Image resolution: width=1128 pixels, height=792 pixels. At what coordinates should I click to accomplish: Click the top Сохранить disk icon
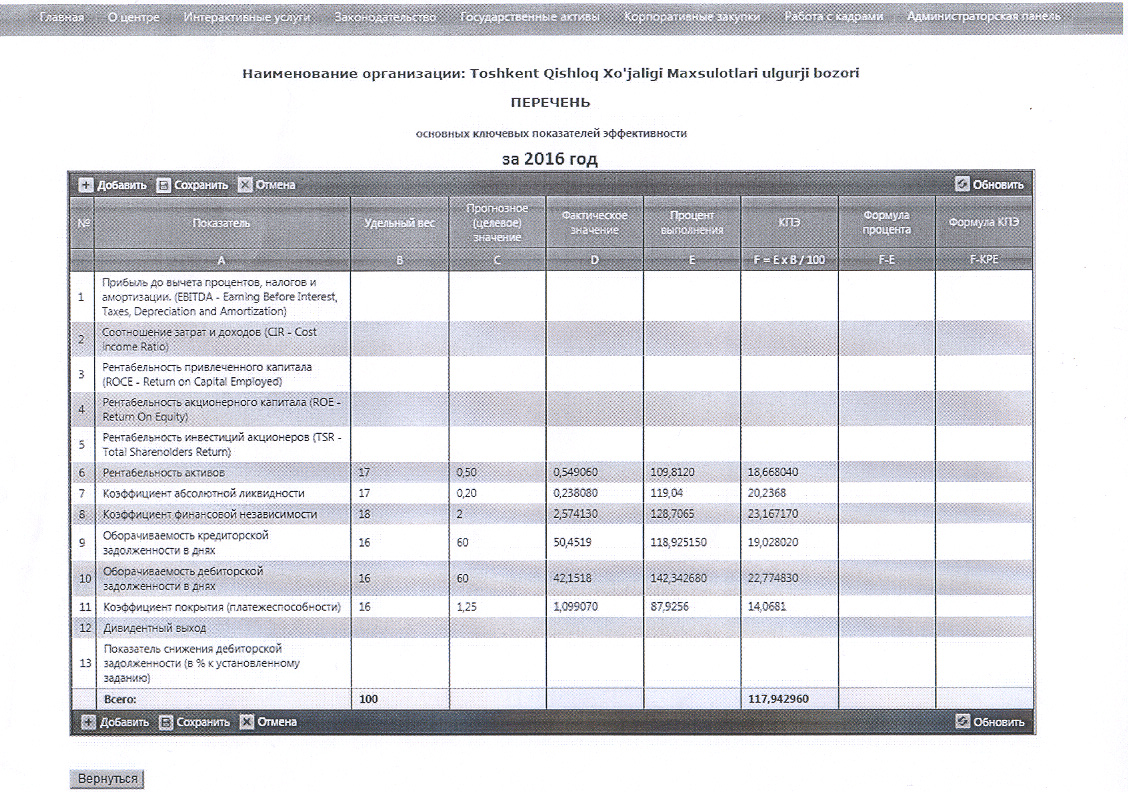[x=164, y=185]
